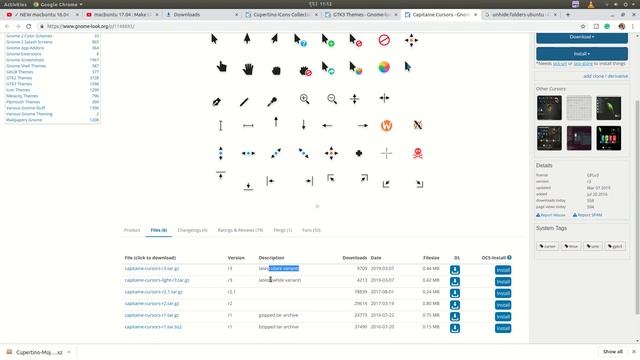Image resolution: width=640 pixels, height=360 pixels.
Task: Open green parrot cursor thumbnail
Action: tap(609, 108)
